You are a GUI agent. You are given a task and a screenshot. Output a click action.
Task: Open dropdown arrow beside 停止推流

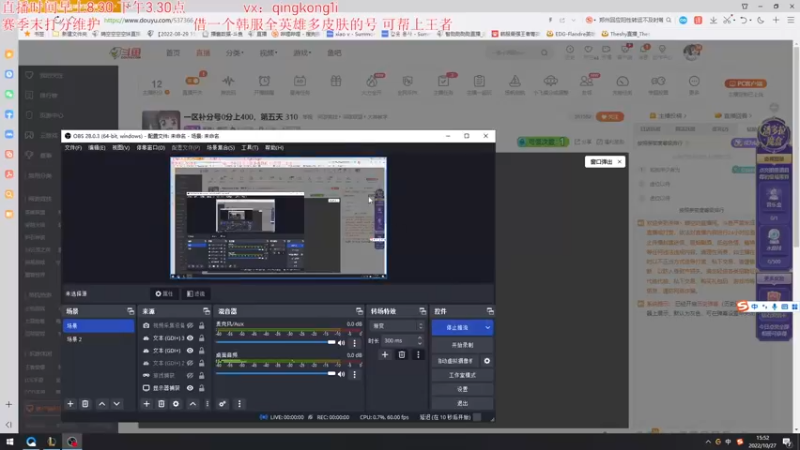487,328
